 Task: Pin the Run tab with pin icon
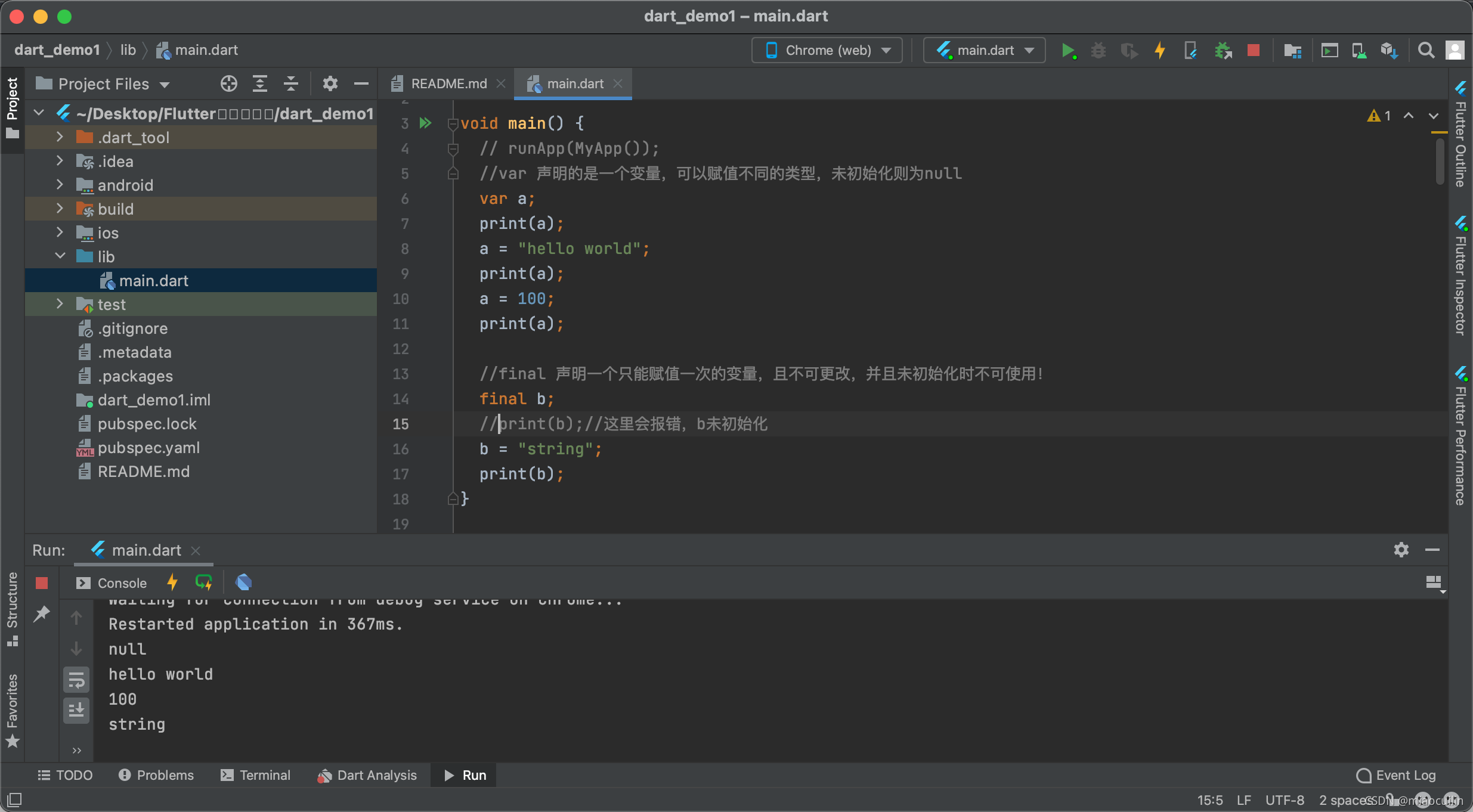41,614
